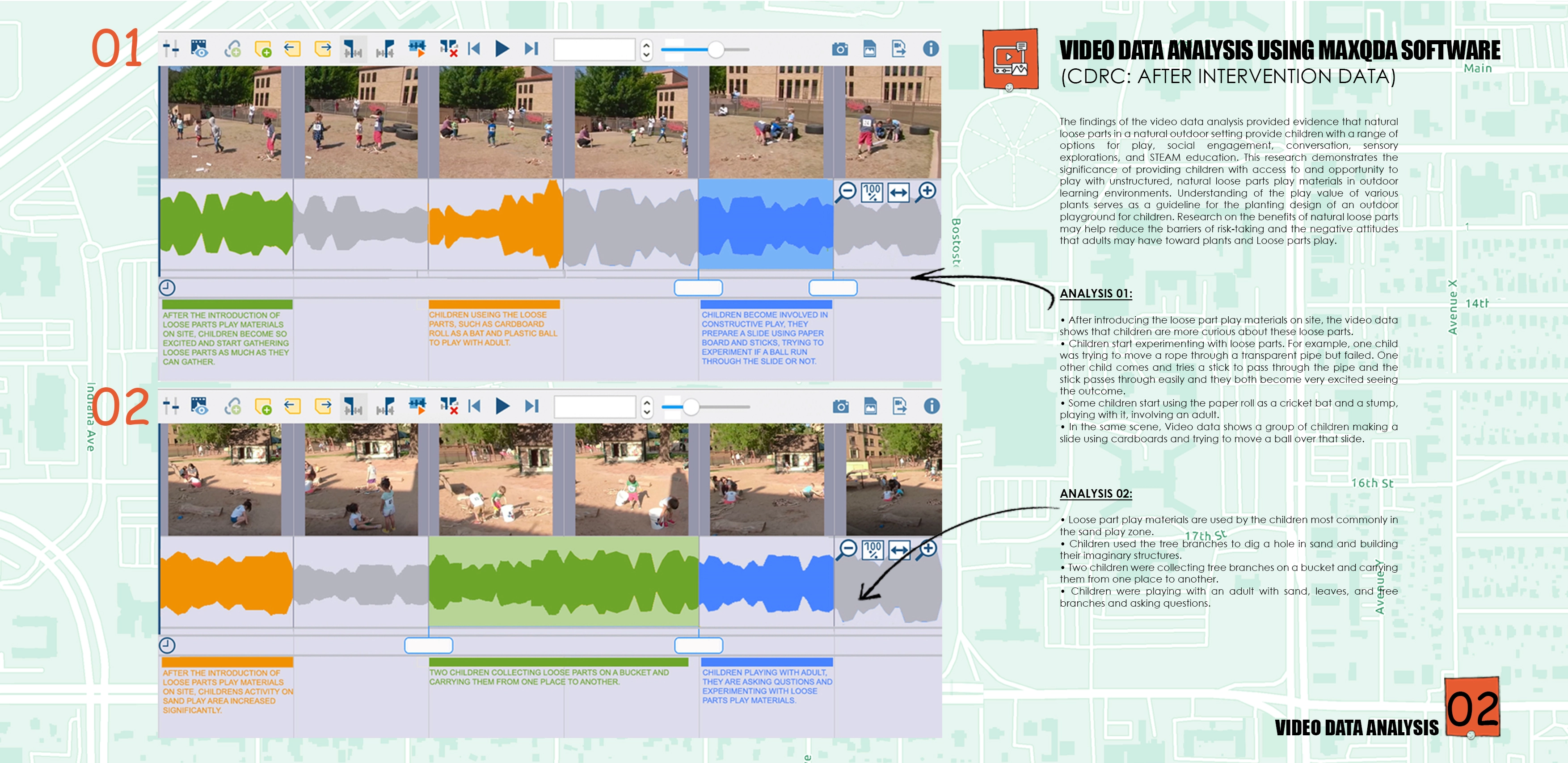Click the empty time input field in panel 02

pyautogui.click(x=594, y=407)
